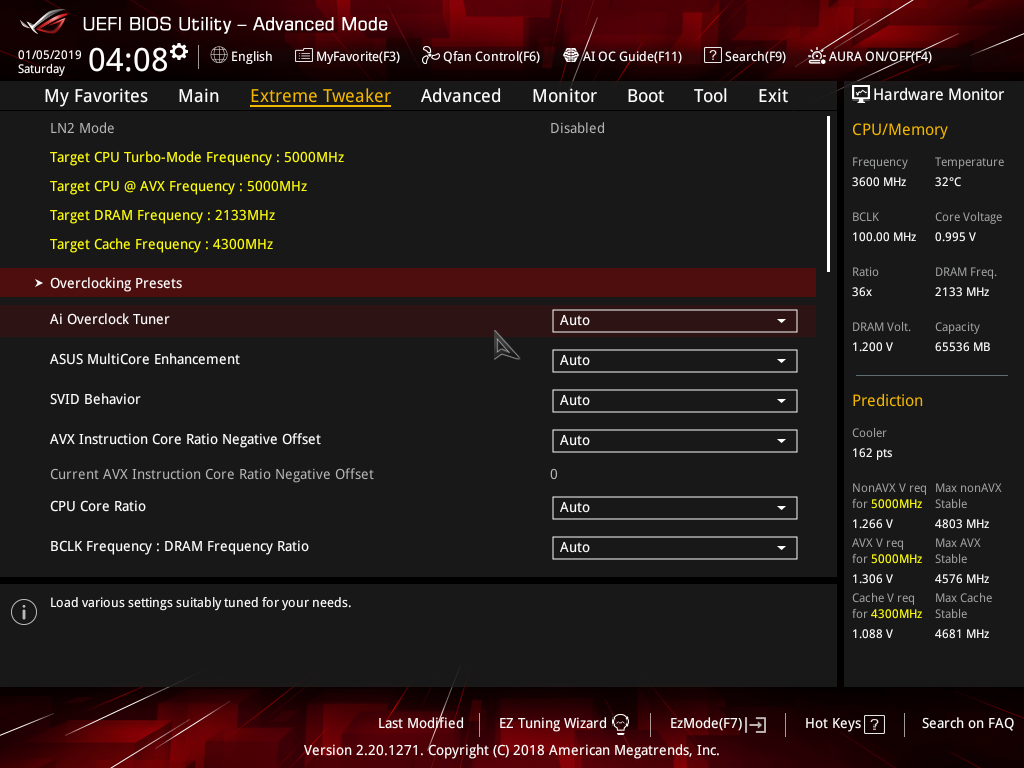The image size is (1024, 768).
Task: Click the Hardware Monitor panel icon
Action: coord(861,93)
